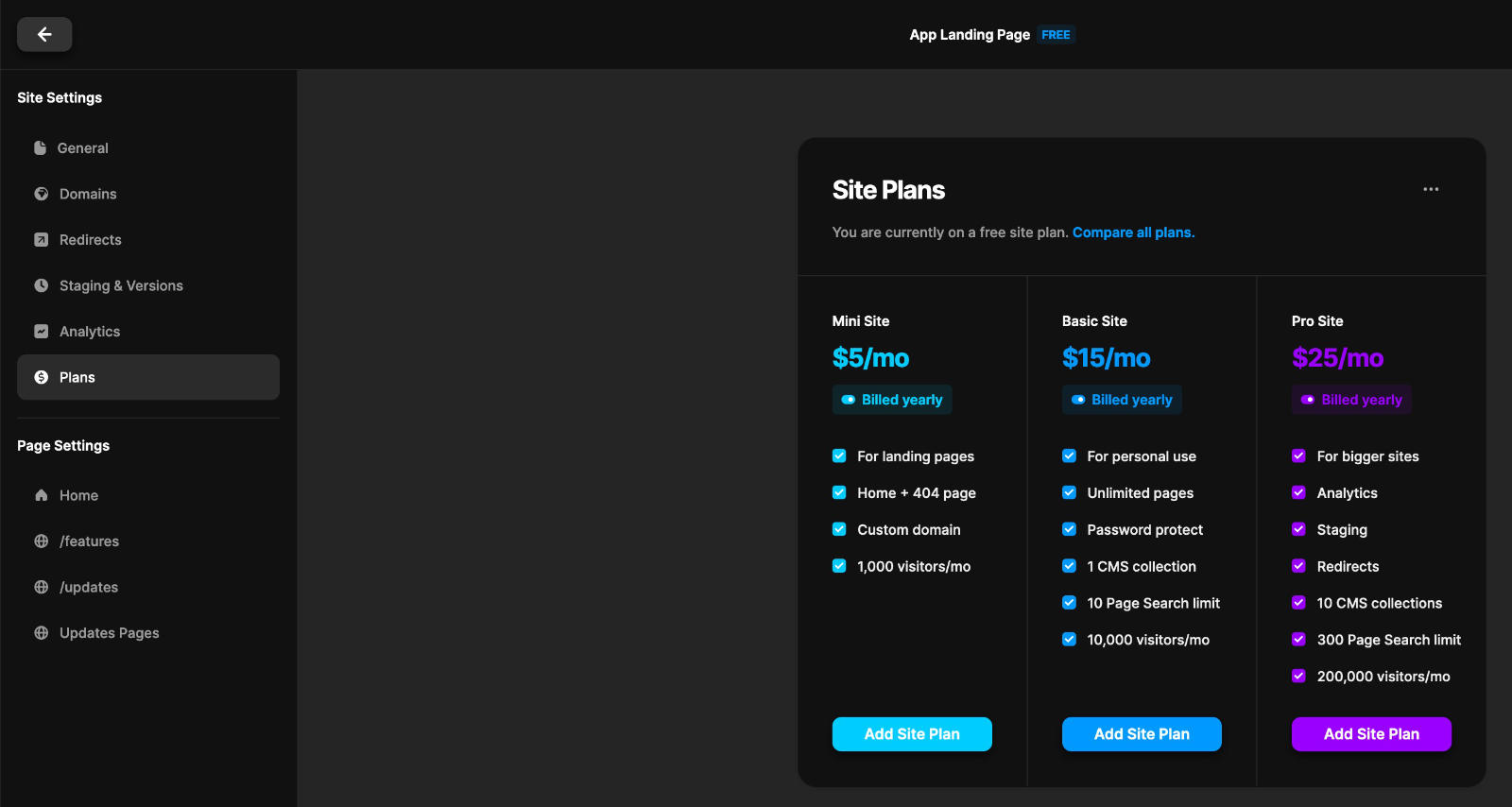
Task: Add the Pro Site plan
Action: click(1371, 734)
